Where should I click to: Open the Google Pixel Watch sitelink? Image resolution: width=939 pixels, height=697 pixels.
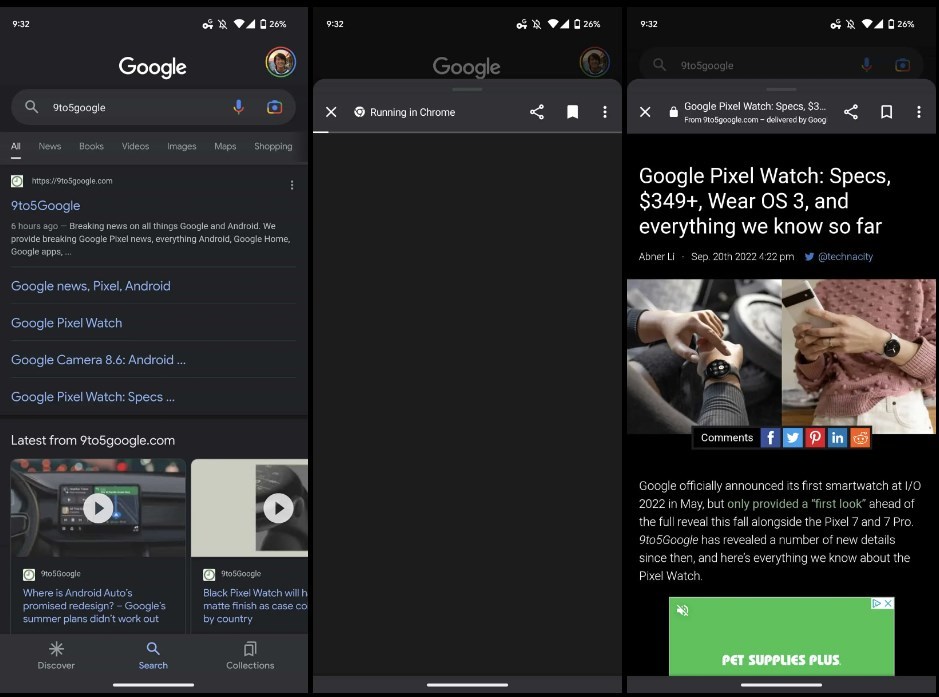66,323
